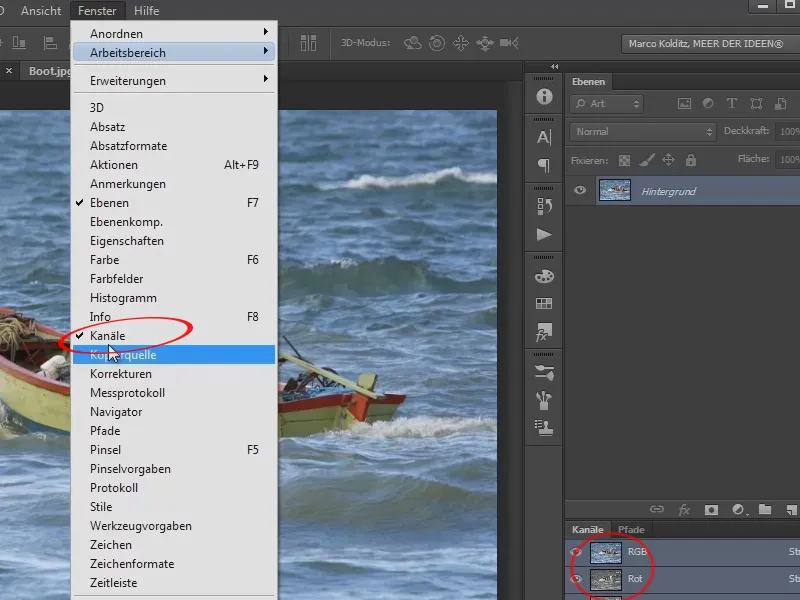The image size is (800, 600).
Task: Add a layer mask icon
Action: click(x=711, y=510)
